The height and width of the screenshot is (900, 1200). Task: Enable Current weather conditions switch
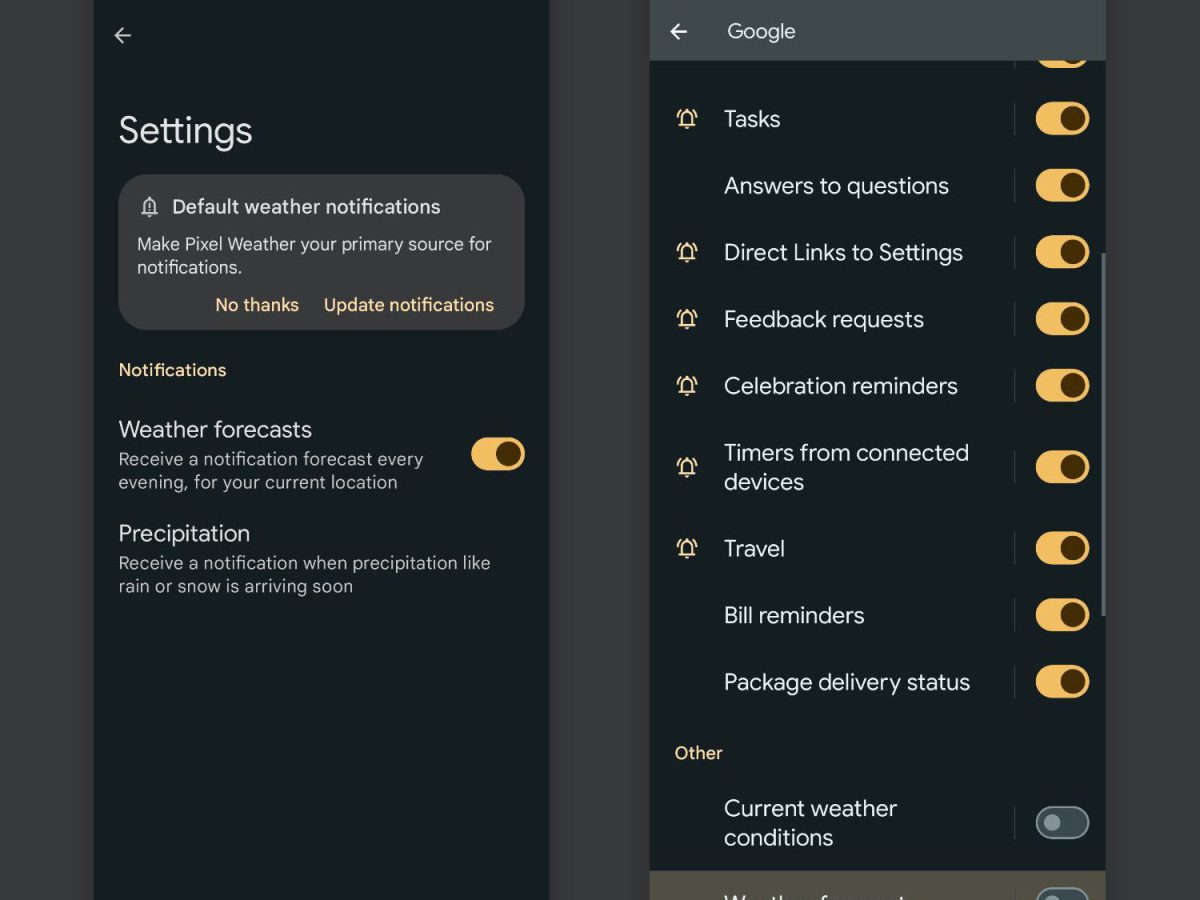coord(1062,823)
